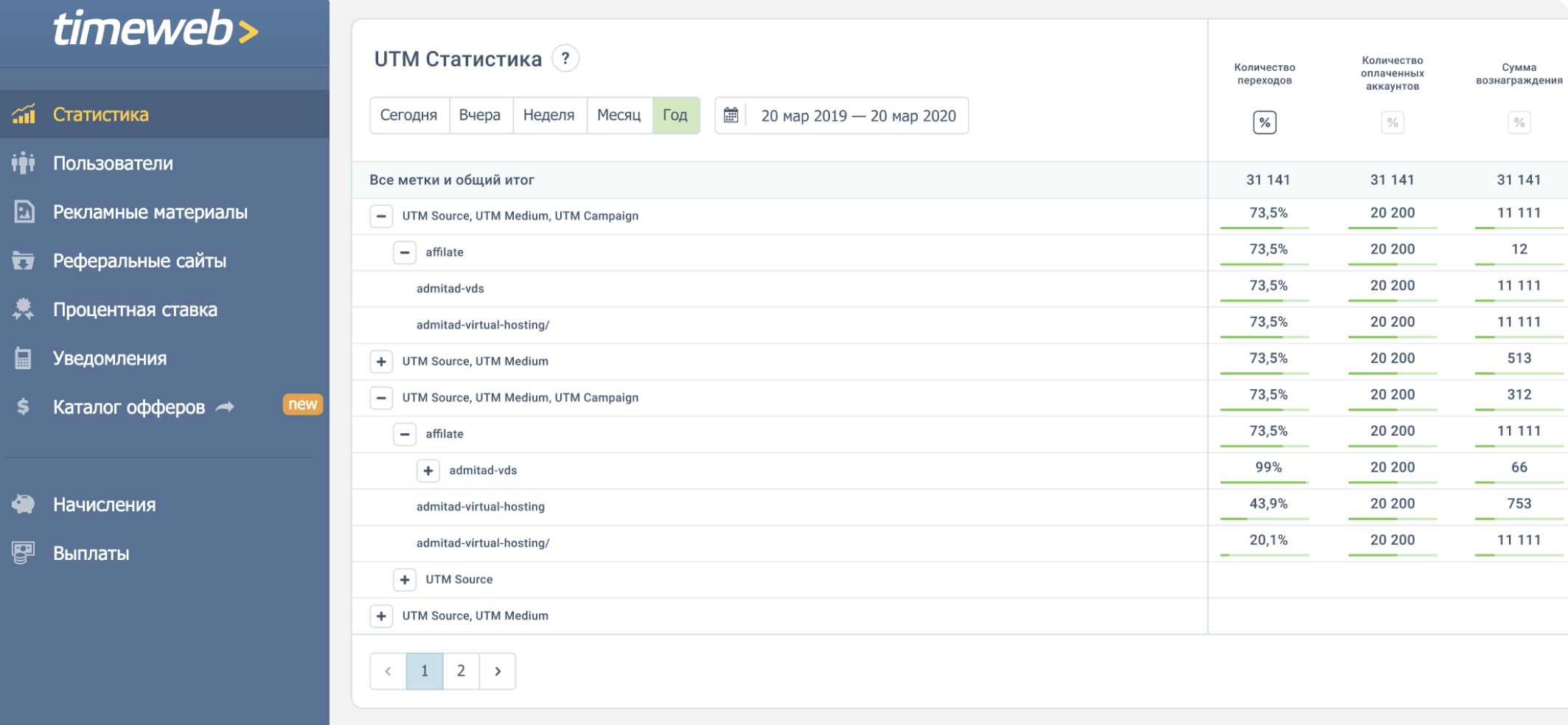Click the Рекламные материалы image icon
The height and width of the screenshot is (725, 1568).
(24, 212)
